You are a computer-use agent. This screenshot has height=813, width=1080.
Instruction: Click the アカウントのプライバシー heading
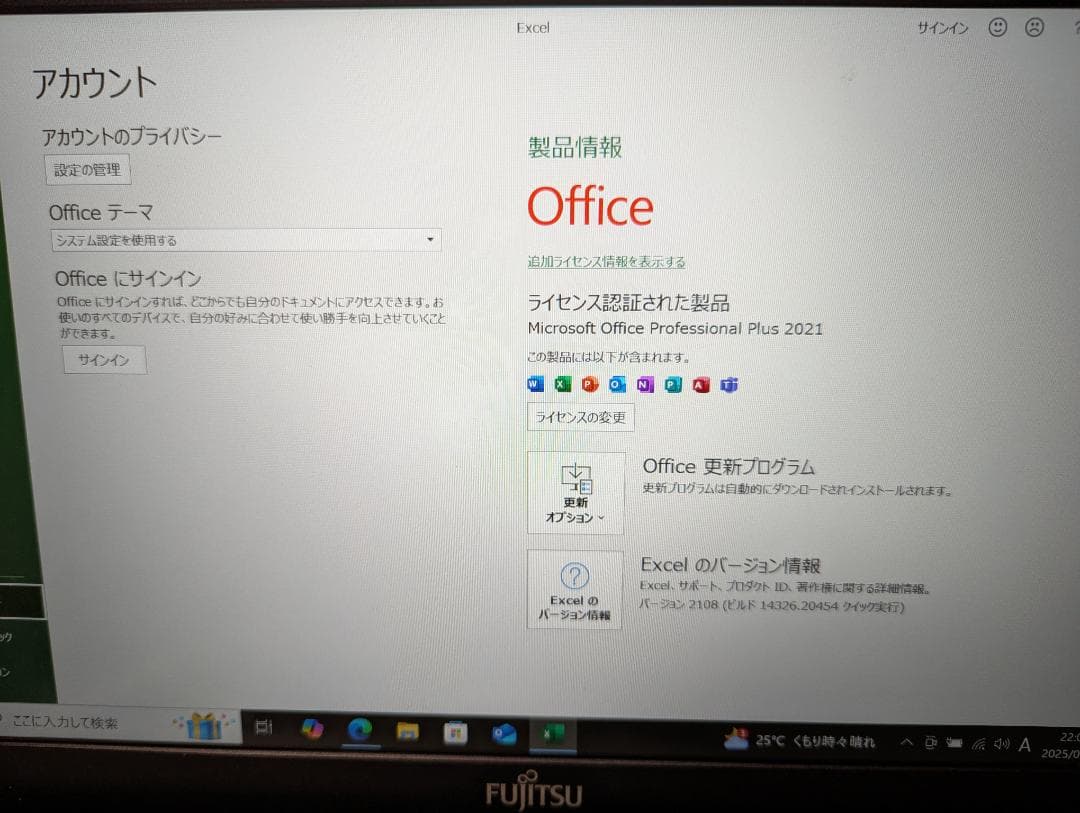point(131,136)
